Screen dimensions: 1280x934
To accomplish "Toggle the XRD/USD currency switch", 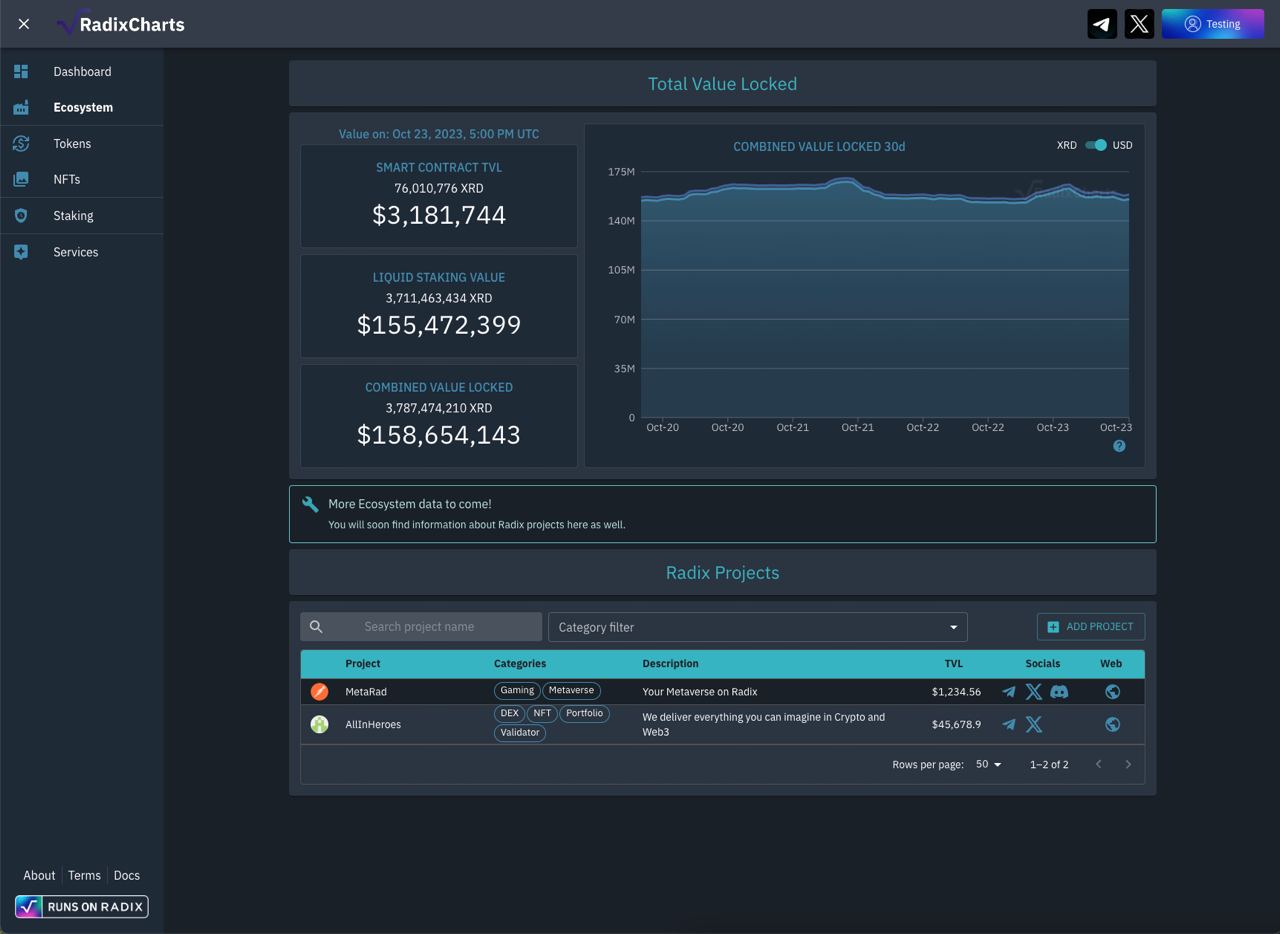I will (x=1096, y=145).
